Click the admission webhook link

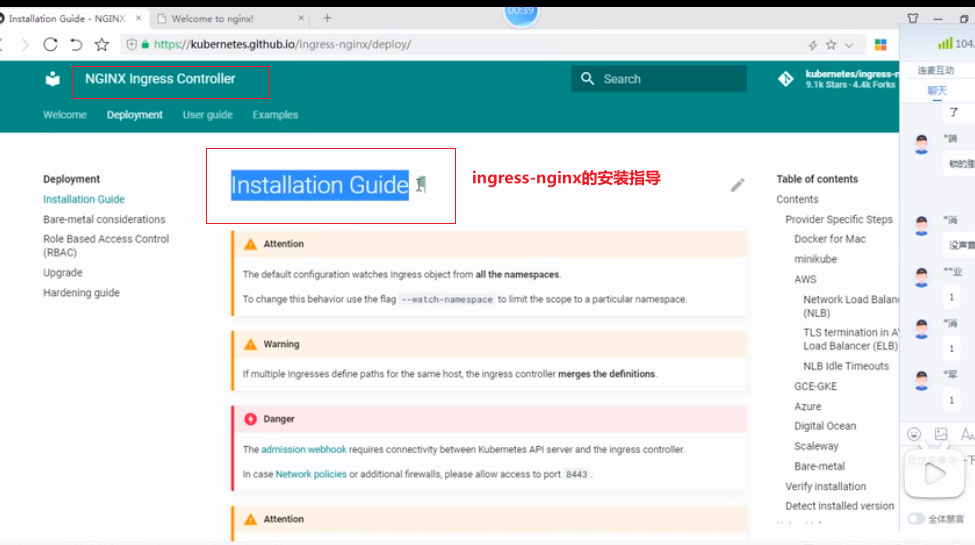(x=303, y=449)
